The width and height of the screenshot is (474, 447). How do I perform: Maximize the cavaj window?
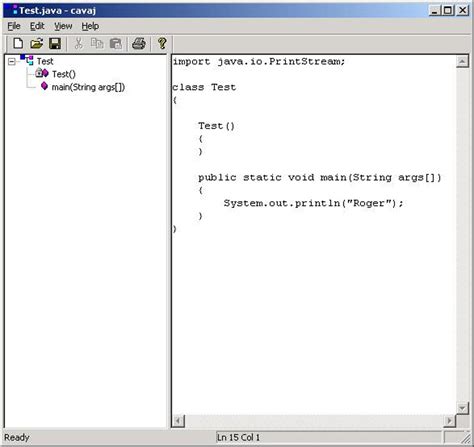[448, 10]
